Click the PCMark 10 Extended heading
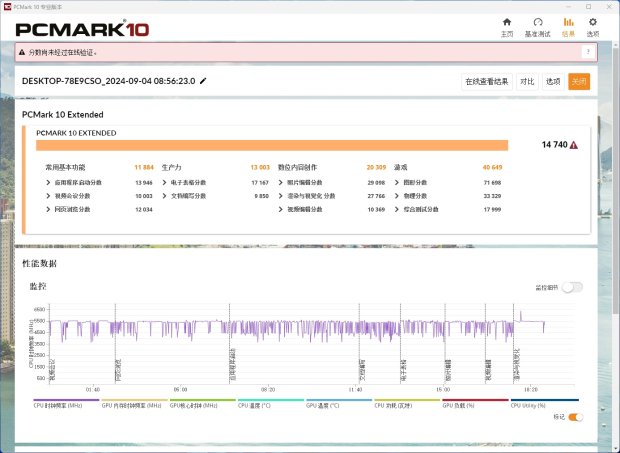Screen dimensions: 620x453 [x=63, y=115]
